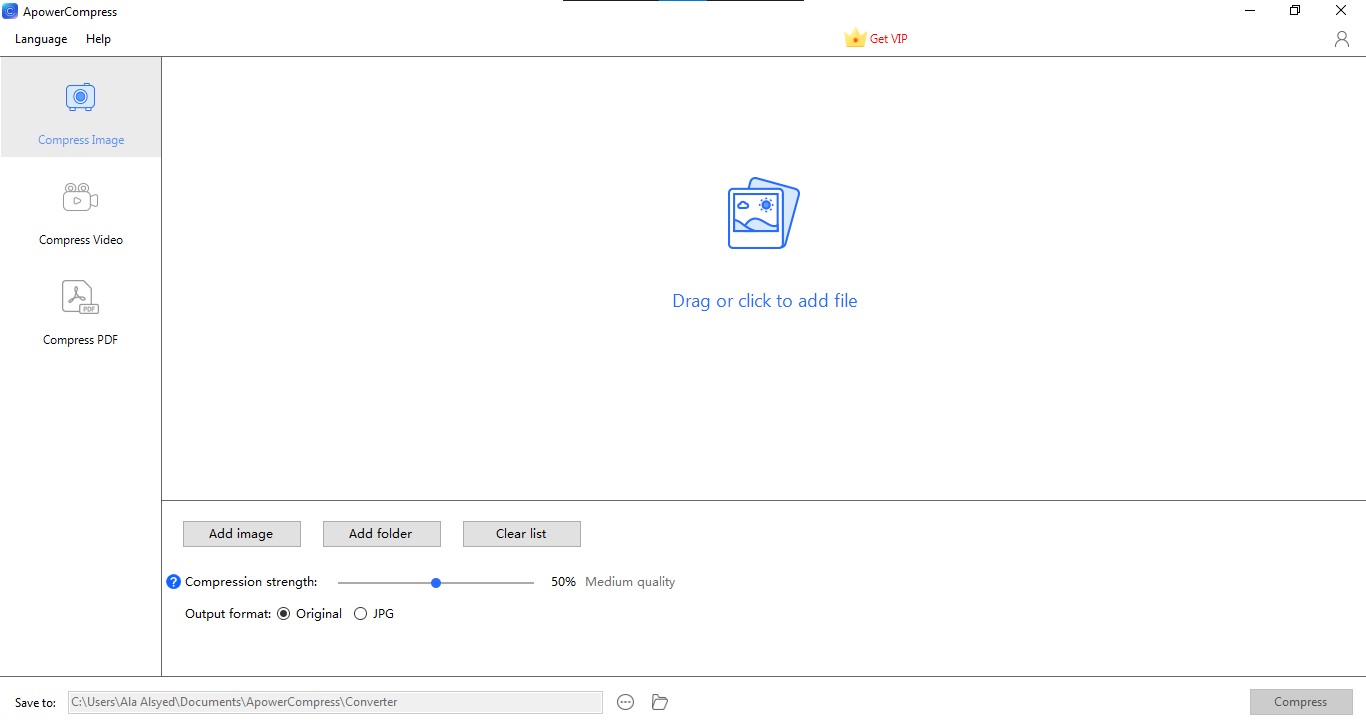Click the picture icon to add files

(x=764, y=213)
